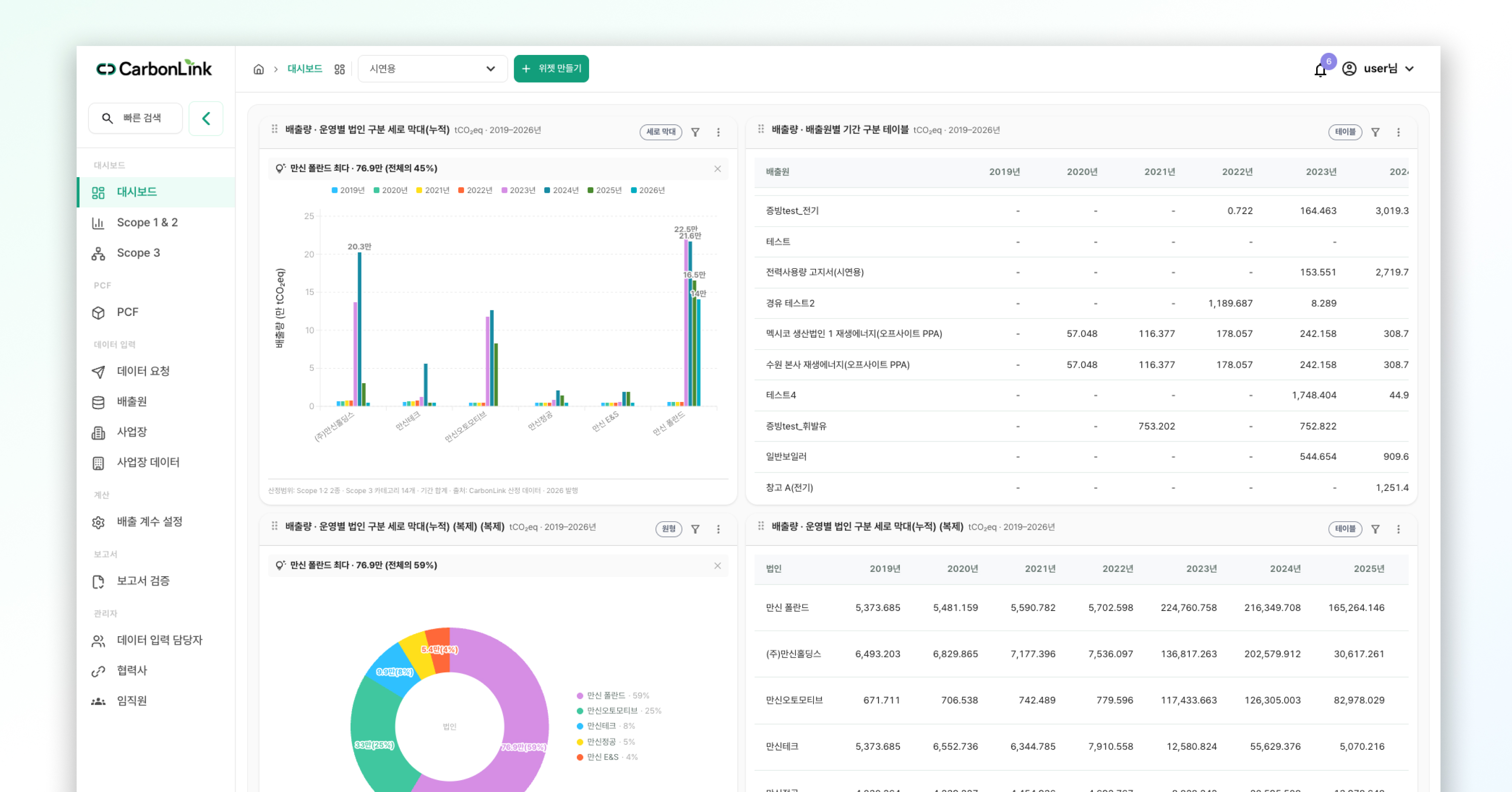Dismiss the 전체의 59% insight banner
1512x792 pixels.
718,566
